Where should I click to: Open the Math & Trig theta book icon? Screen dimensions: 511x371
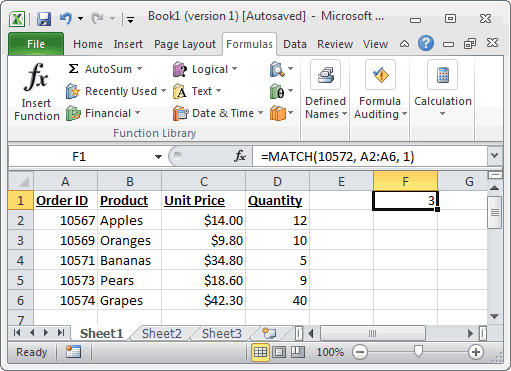[277, 91]
